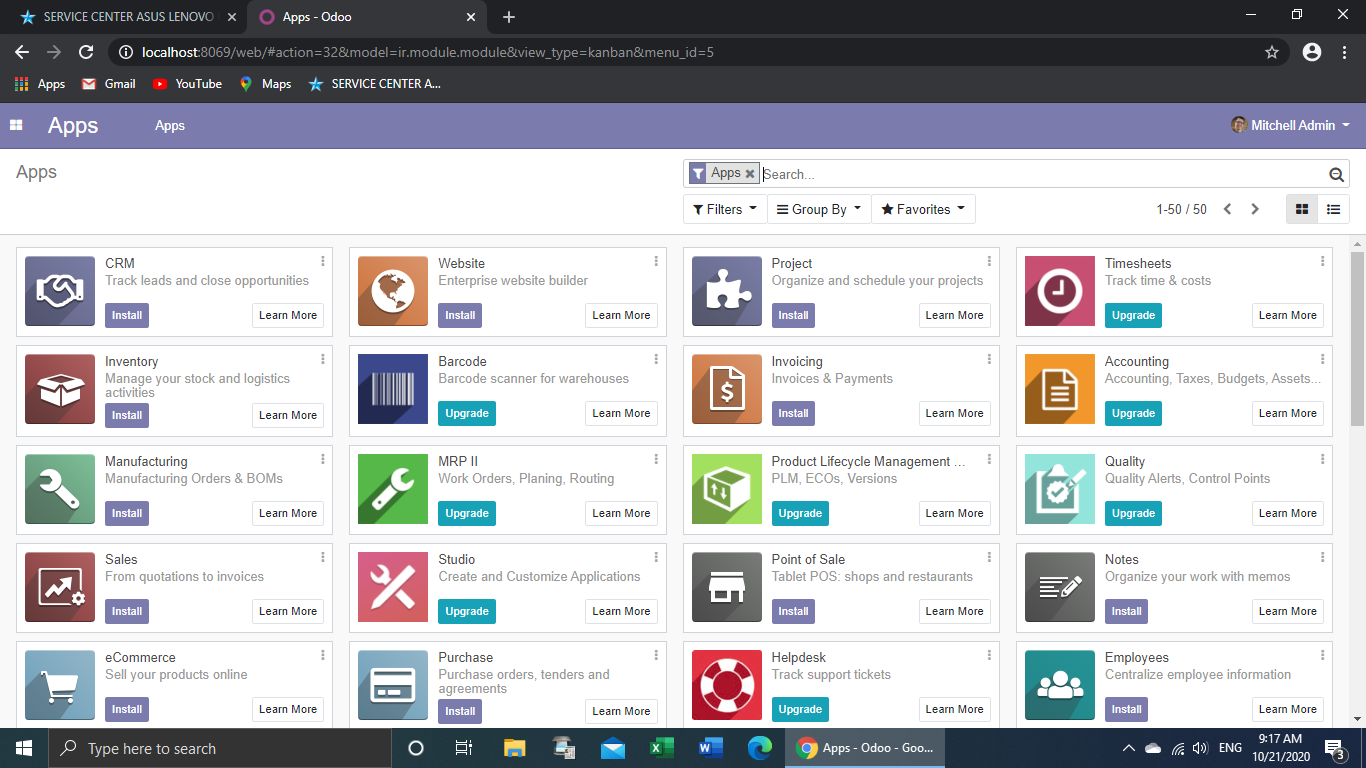Click the Accounting document icon

pyautogui.click(x=1060, y=389)
